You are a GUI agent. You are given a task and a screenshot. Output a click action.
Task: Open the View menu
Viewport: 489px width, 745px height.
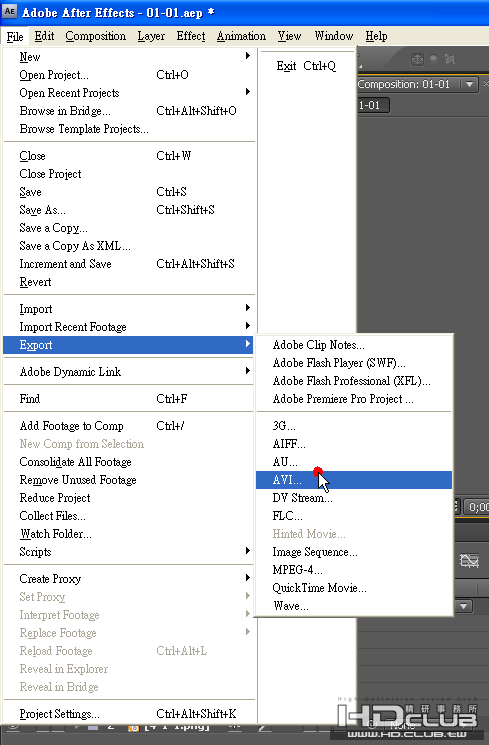289,36
